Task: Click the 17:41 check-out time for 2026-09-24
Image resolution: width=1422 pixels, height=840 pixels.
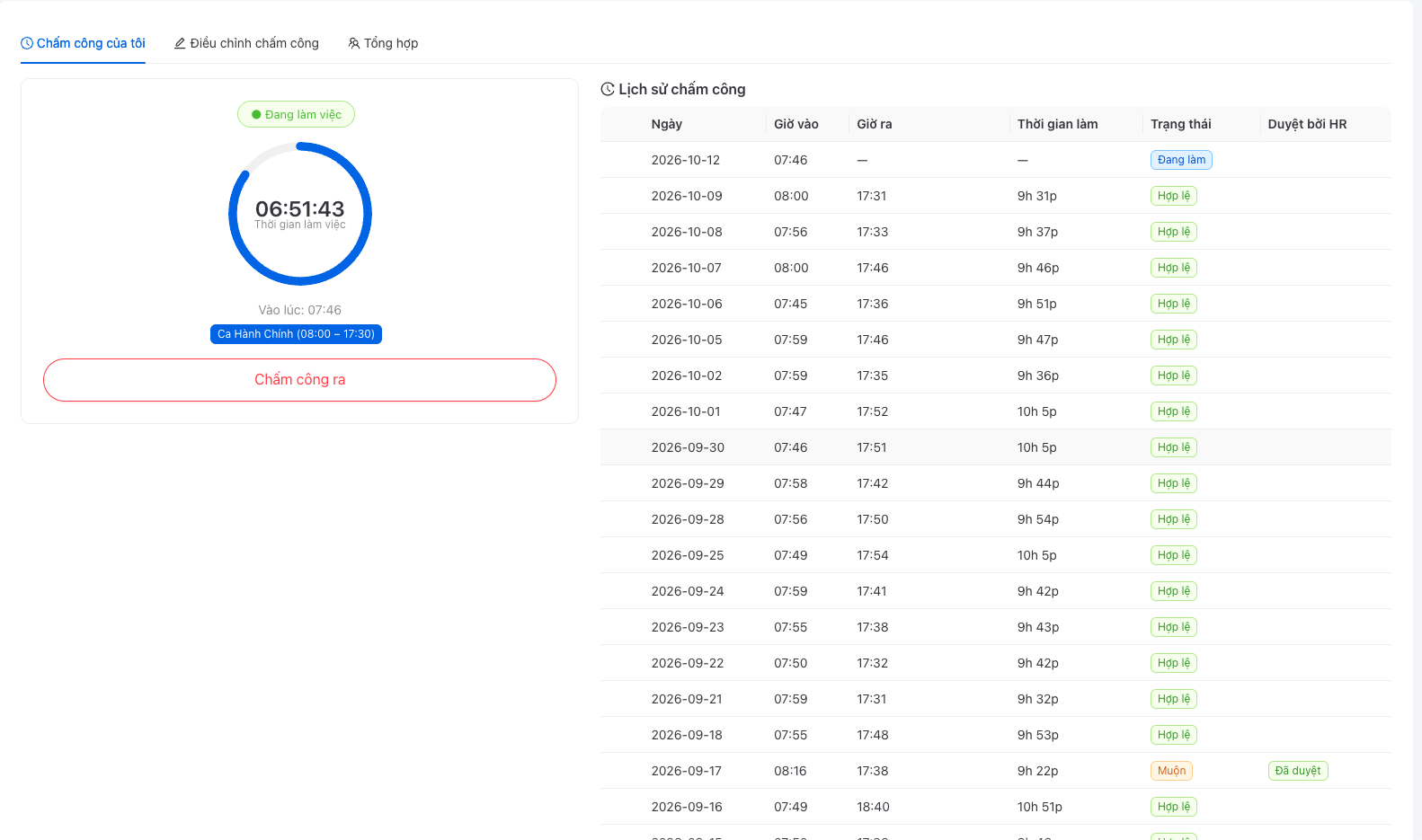Action: pyautogui.click(x=872, y=591)
